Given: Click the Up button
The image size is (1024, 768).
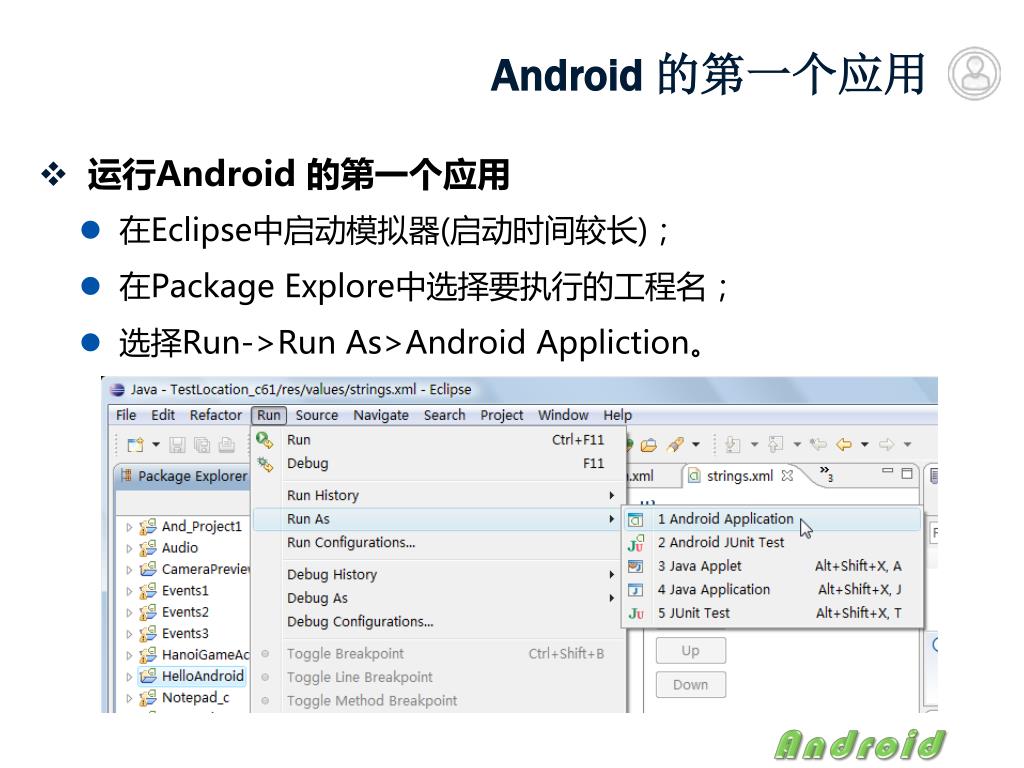Looking at the screenshot, I should (690, 651).
